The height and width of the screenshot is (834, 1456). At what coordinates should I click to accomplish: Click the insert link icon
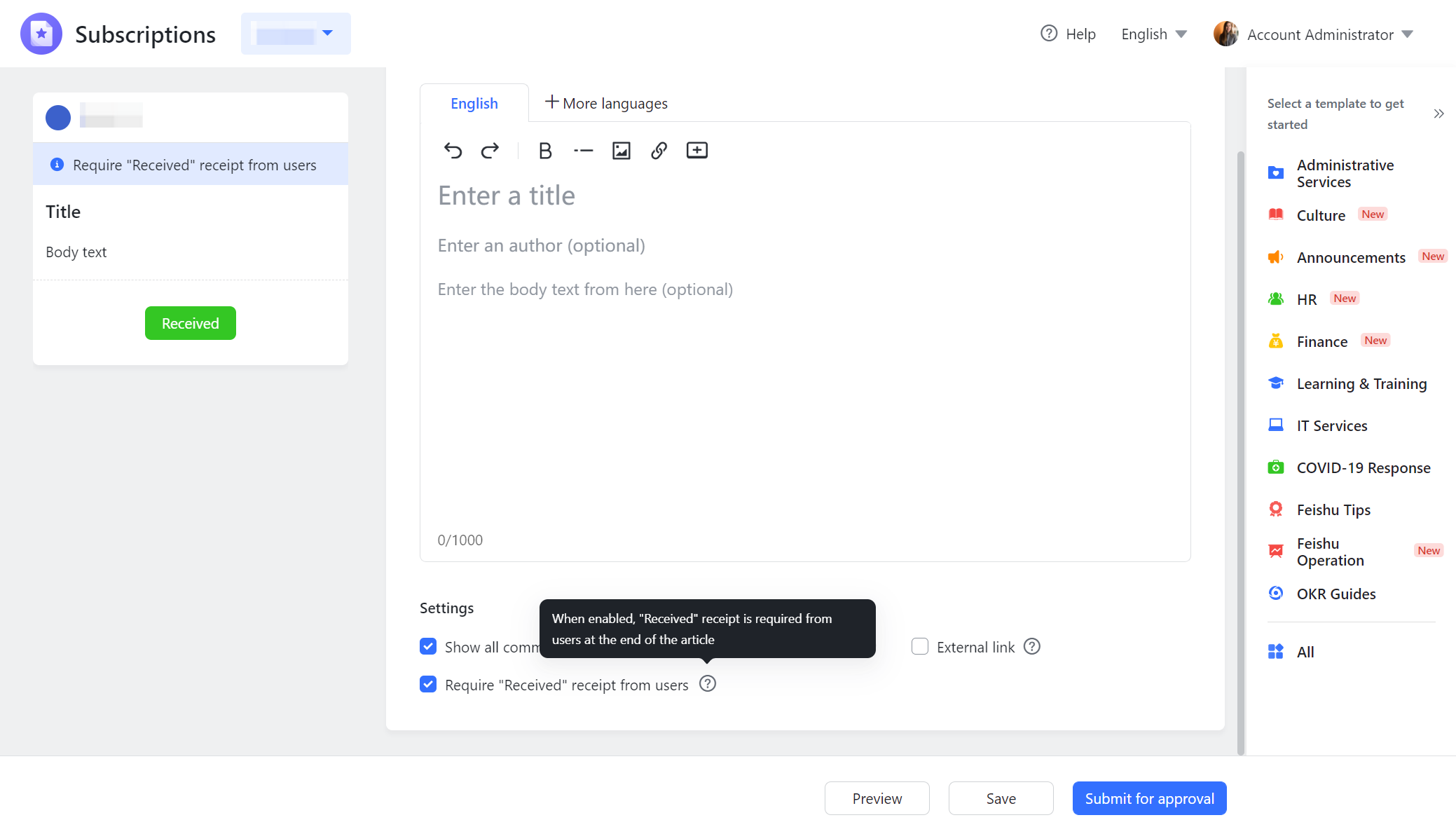[659, 150]
